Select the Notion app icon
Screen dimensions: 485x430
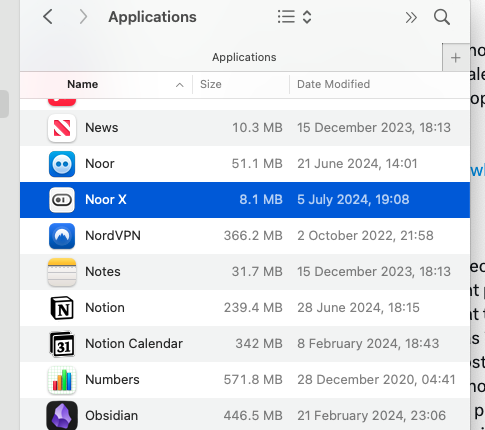pos(62,308)
